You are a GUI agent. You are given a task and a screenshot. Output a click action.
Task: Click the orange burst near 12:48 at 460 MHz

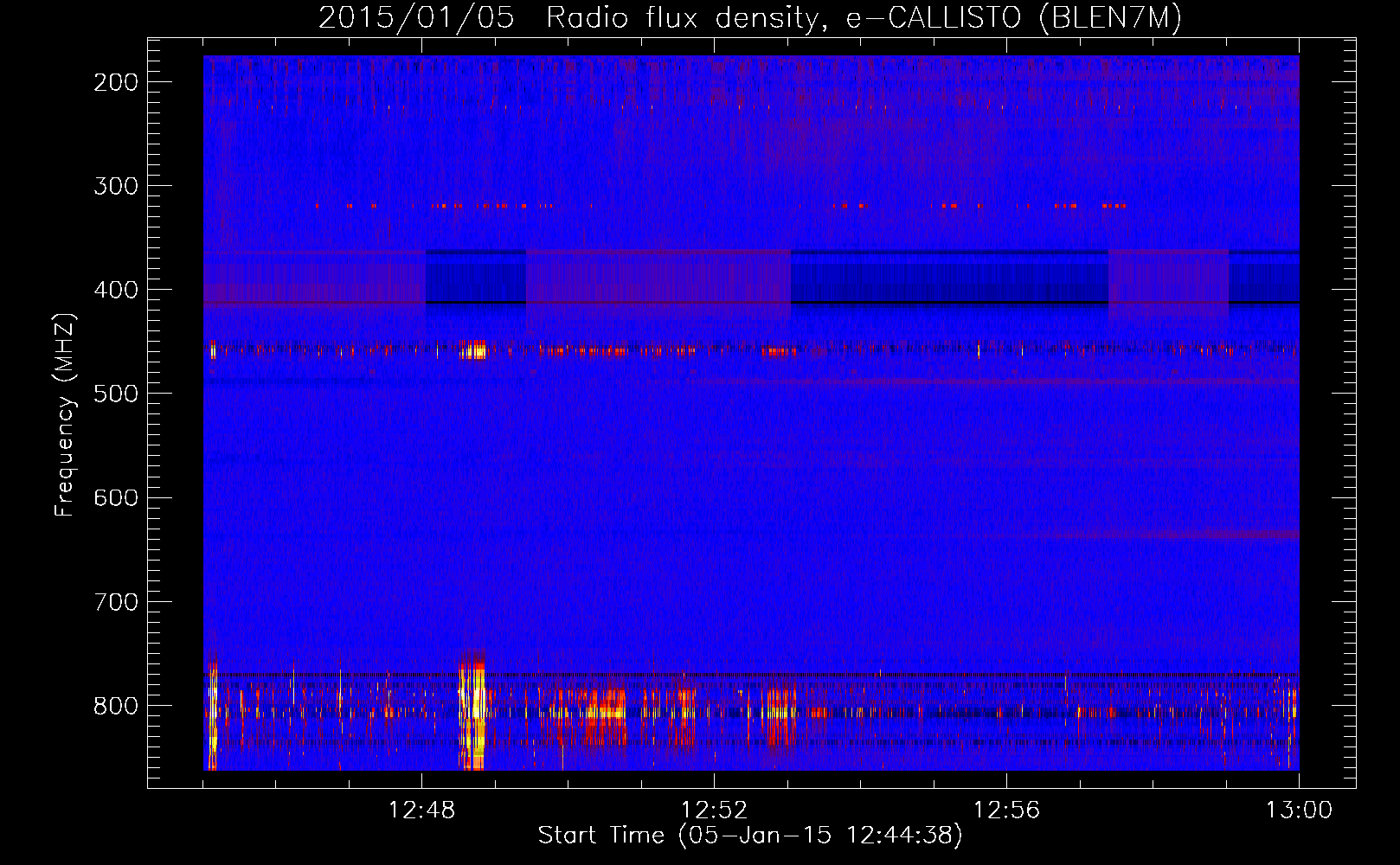473,349
